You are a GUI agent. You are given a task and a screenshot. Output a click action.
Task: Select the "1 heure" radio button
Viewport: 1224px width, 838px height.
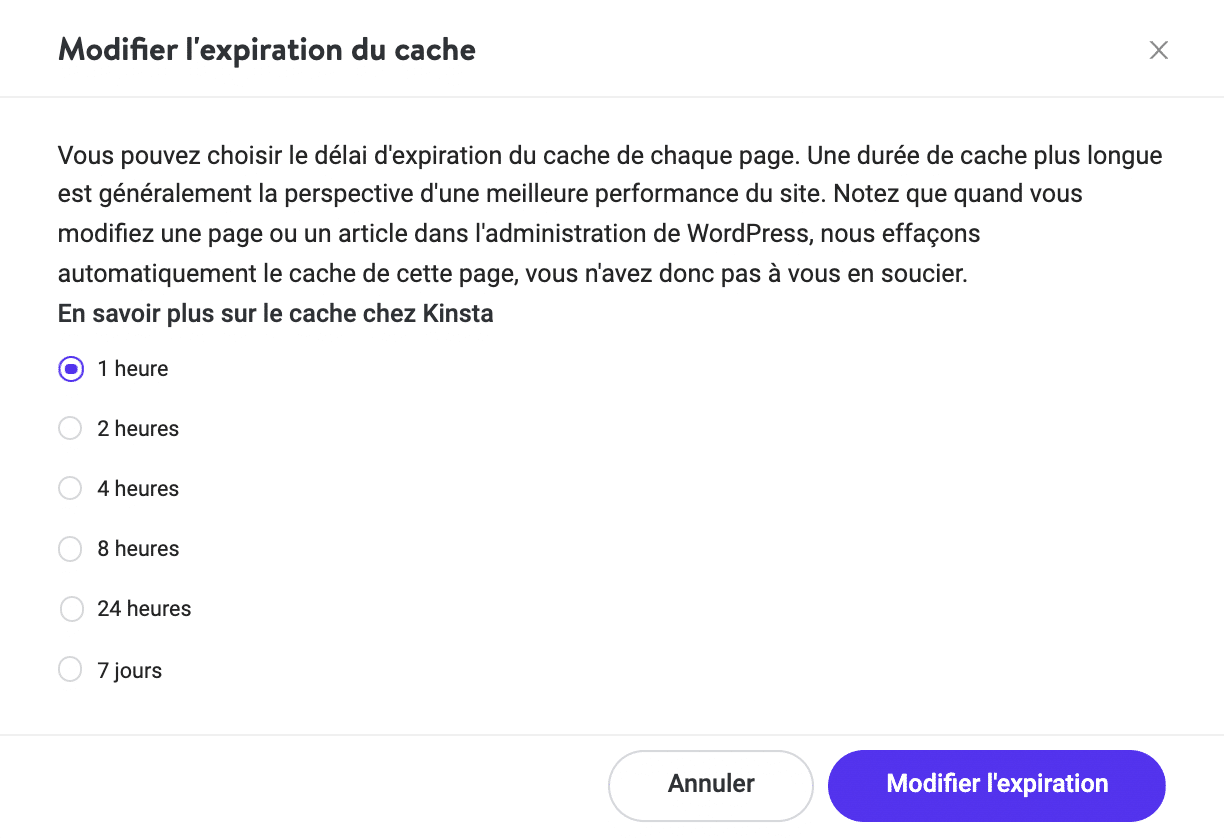pos(70,369)
